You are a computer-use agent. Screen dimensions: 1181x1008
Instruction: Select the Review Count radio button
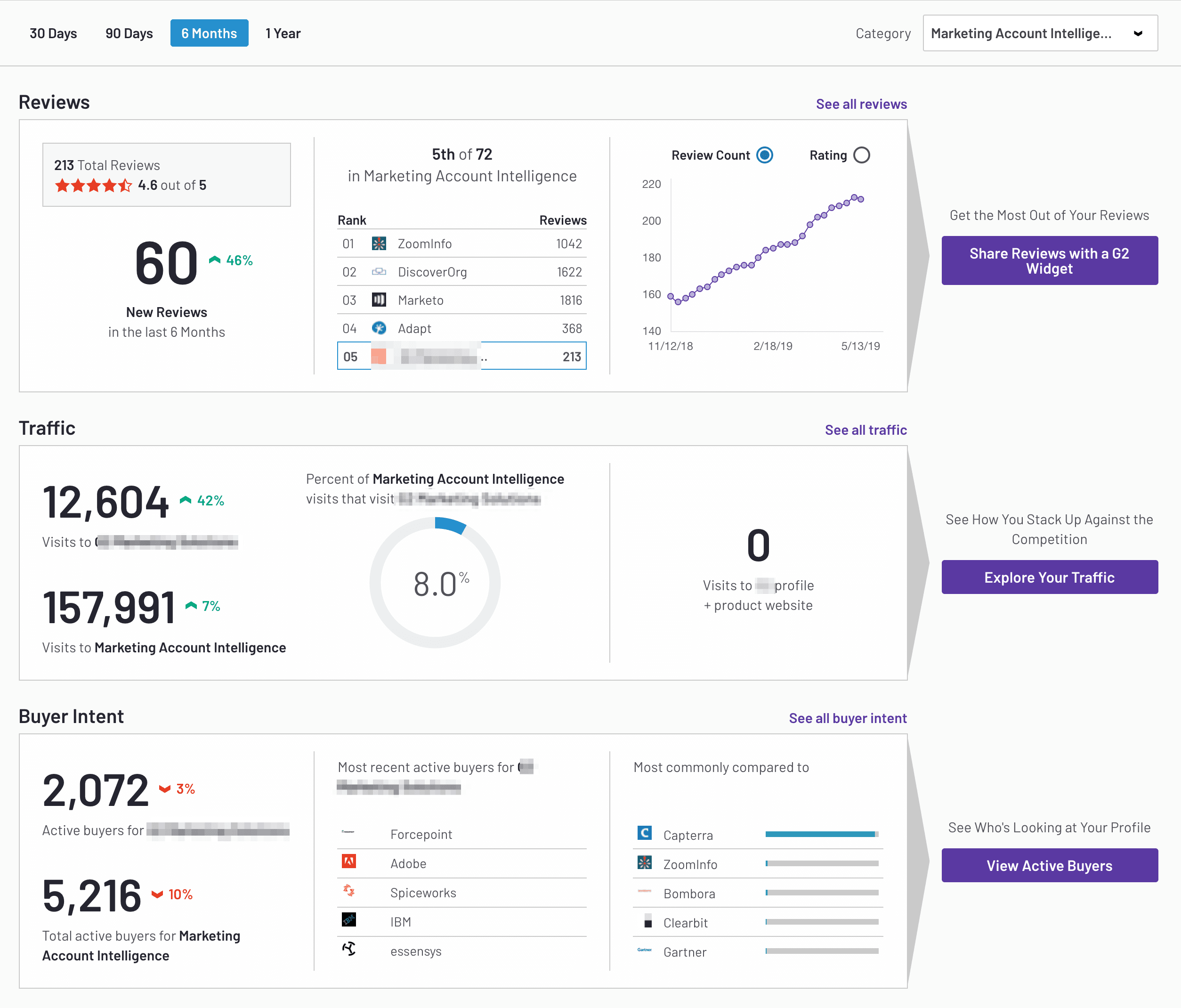pos(764,155)
